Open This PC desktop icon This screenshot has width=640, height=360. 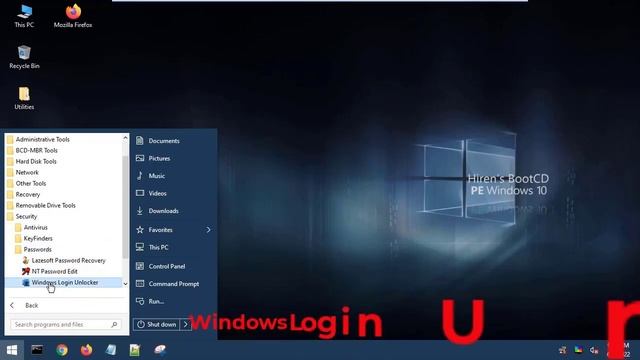coord(24,16)
